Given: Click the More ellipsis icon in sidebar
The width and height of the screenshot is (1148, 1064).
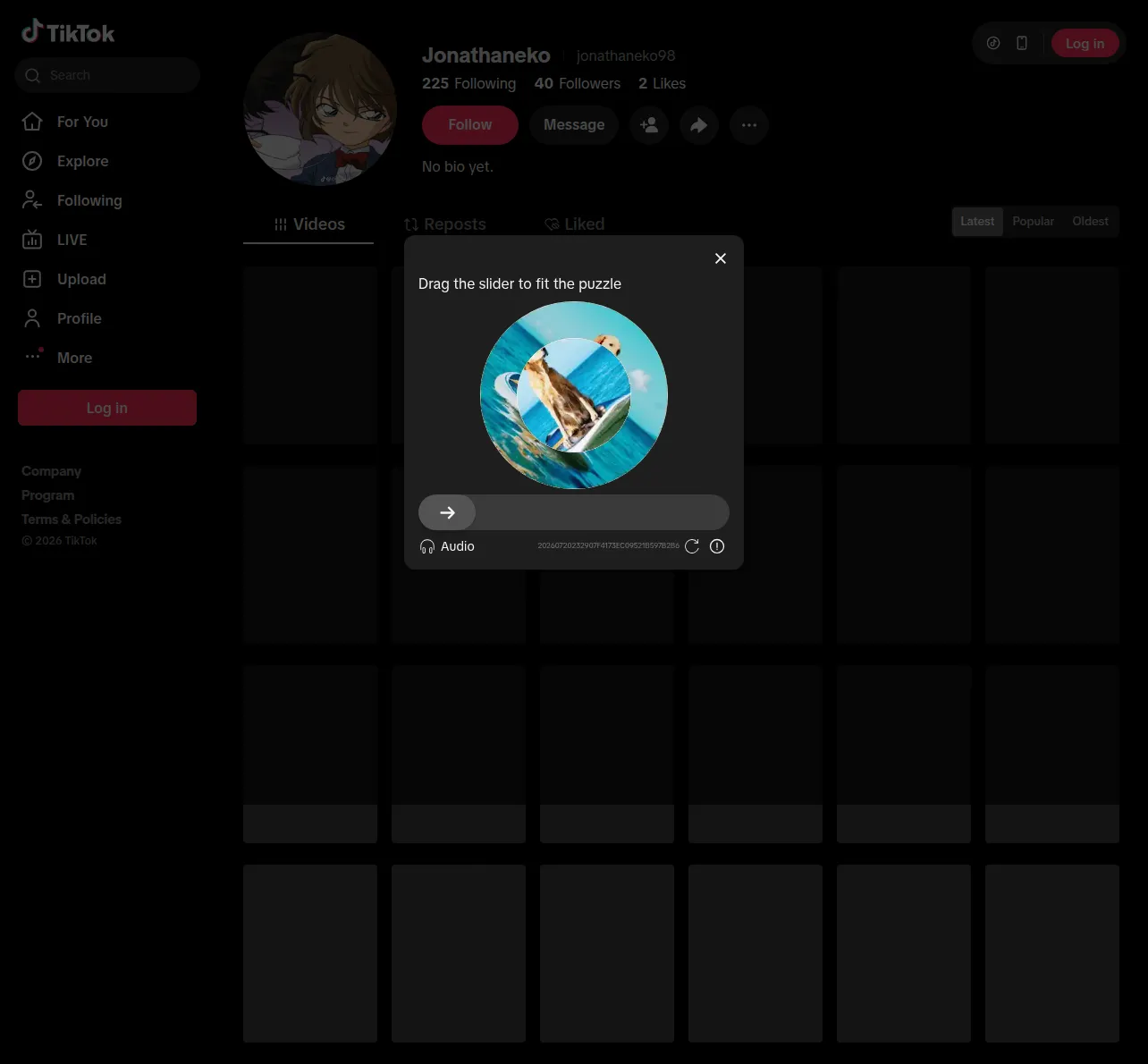Looking at the screenshot, I should pyautogui.click(x=33, y=356).
